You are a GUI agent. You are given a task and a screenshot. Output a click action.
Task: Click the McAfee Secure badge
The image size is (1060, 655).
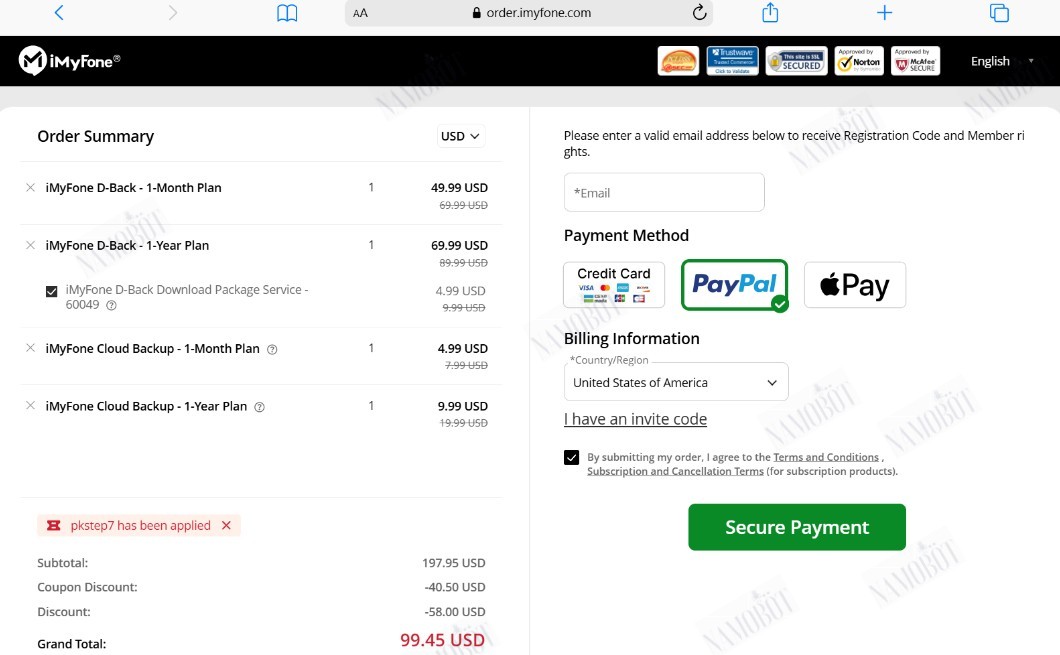(915, 61)
